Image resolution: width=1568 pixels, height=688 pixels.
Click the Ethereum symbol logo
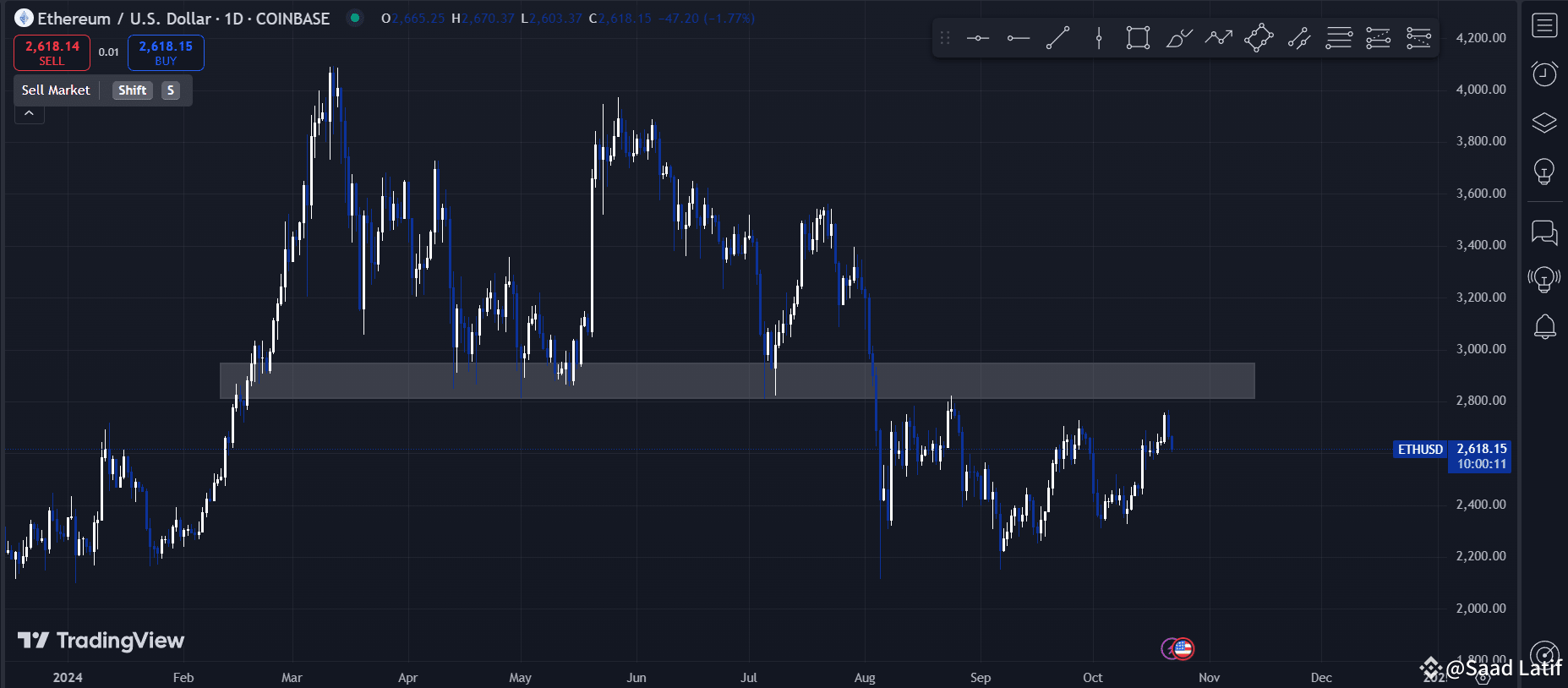tap(24, 18)
